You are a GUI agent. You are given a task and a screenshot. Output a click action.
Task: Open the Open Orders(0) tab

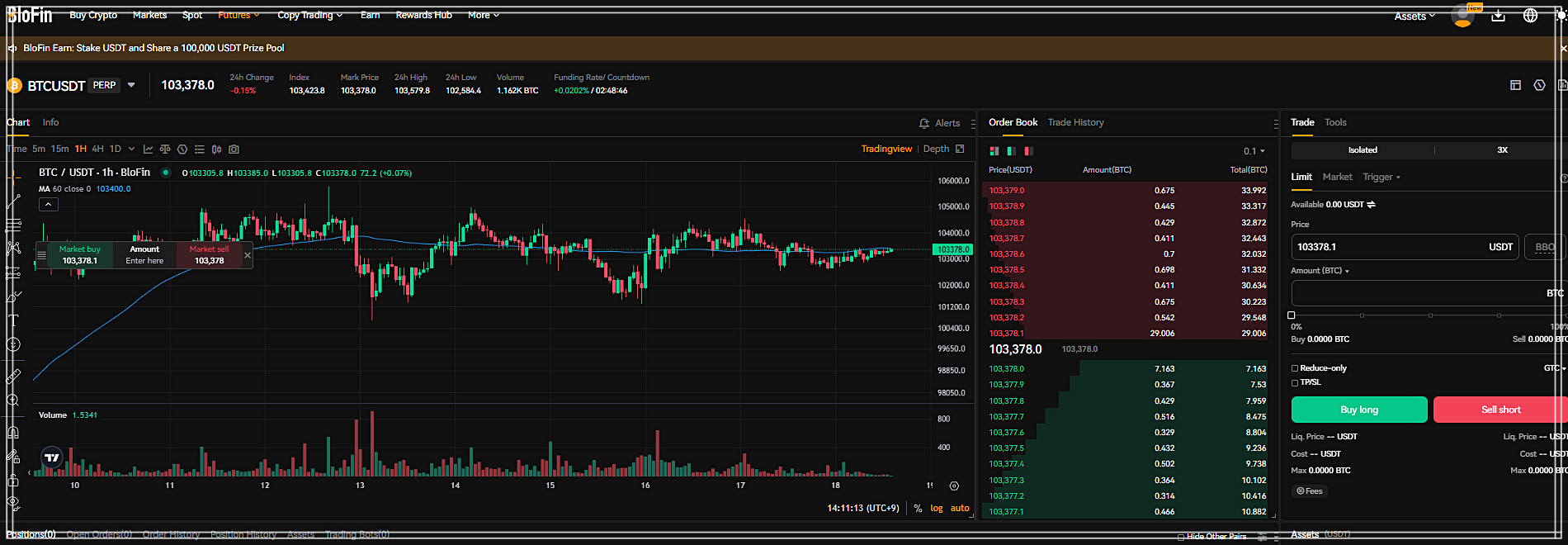point(99,534)
